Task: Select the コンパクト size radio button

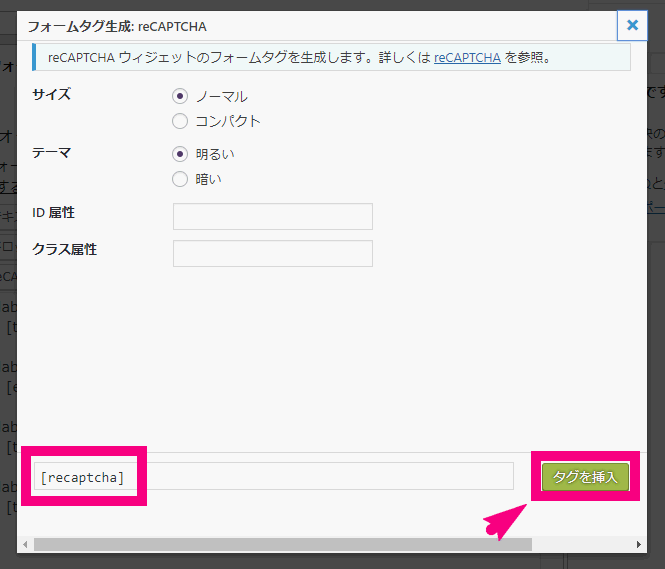Action: click(x=180, y=121)
